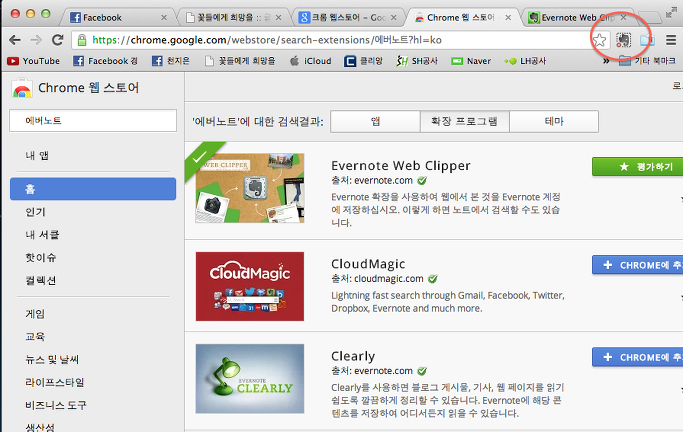Viewport: 683px width, 432px height.
Task: Reload the page with the refresh icon
Action: (57, 40)
